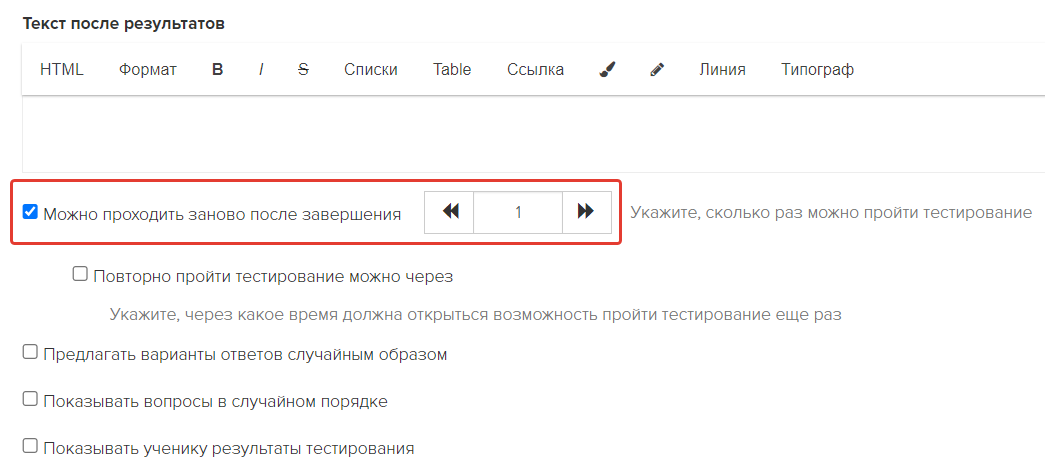This screenshot has width=1045, height=470.
Task: Click the hint about time before retaking test
Action: 475,315
